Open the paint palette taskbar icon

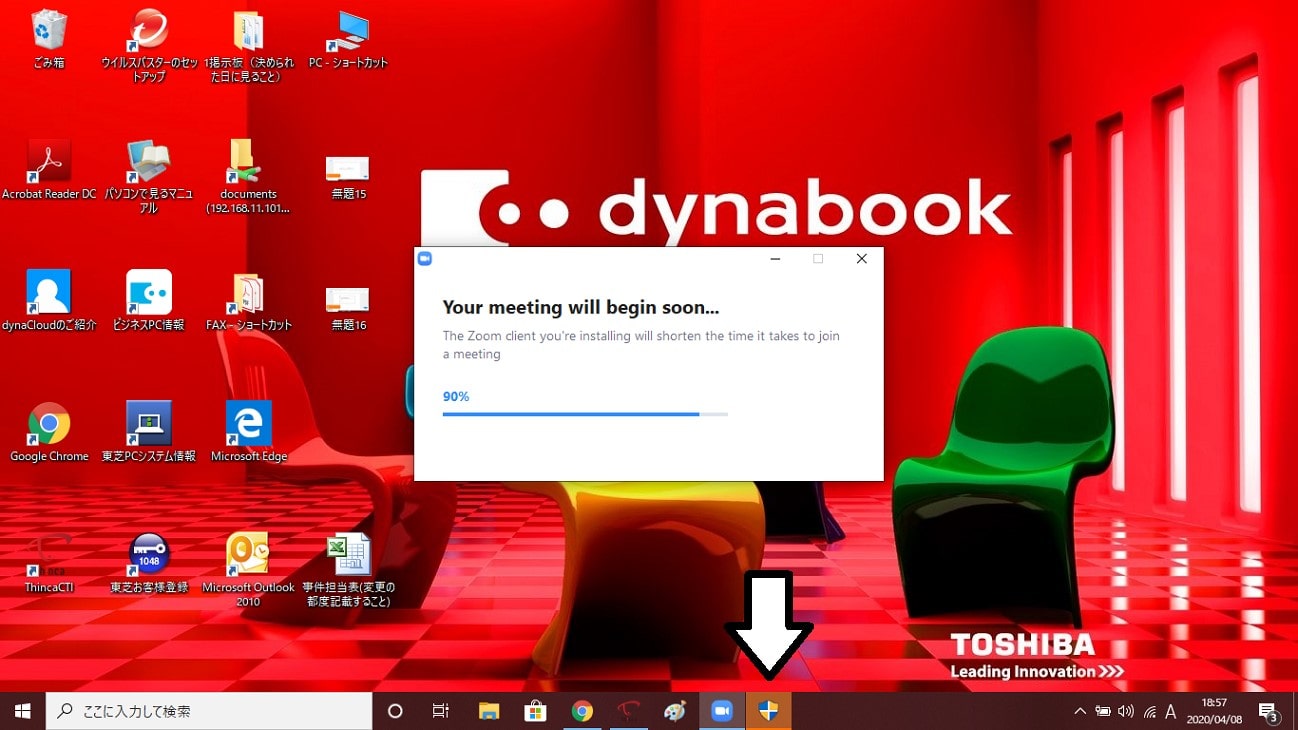tap(675, 711)
